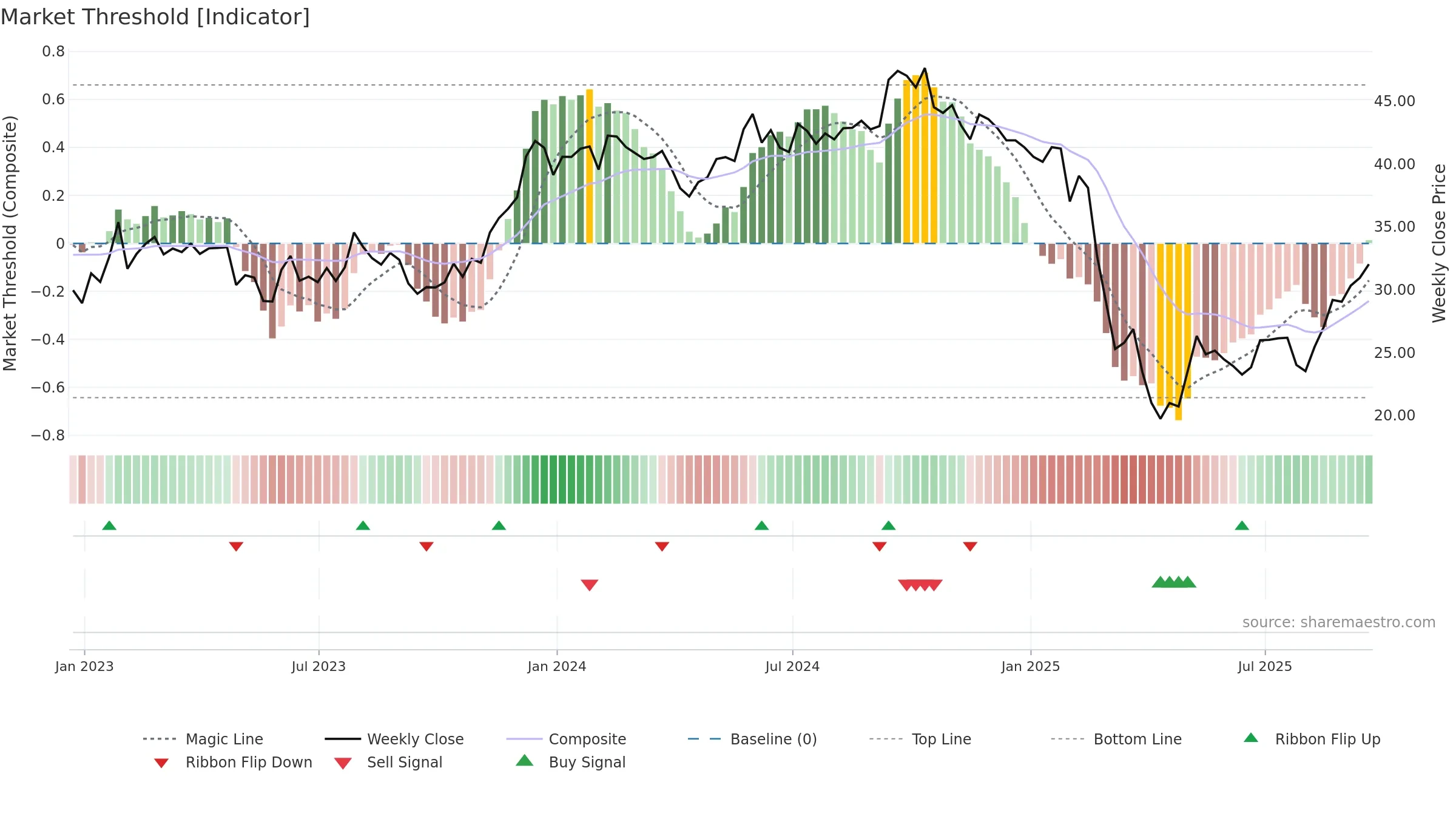Click the Market Threshold [Indicator] title

[x=155, y=17]
